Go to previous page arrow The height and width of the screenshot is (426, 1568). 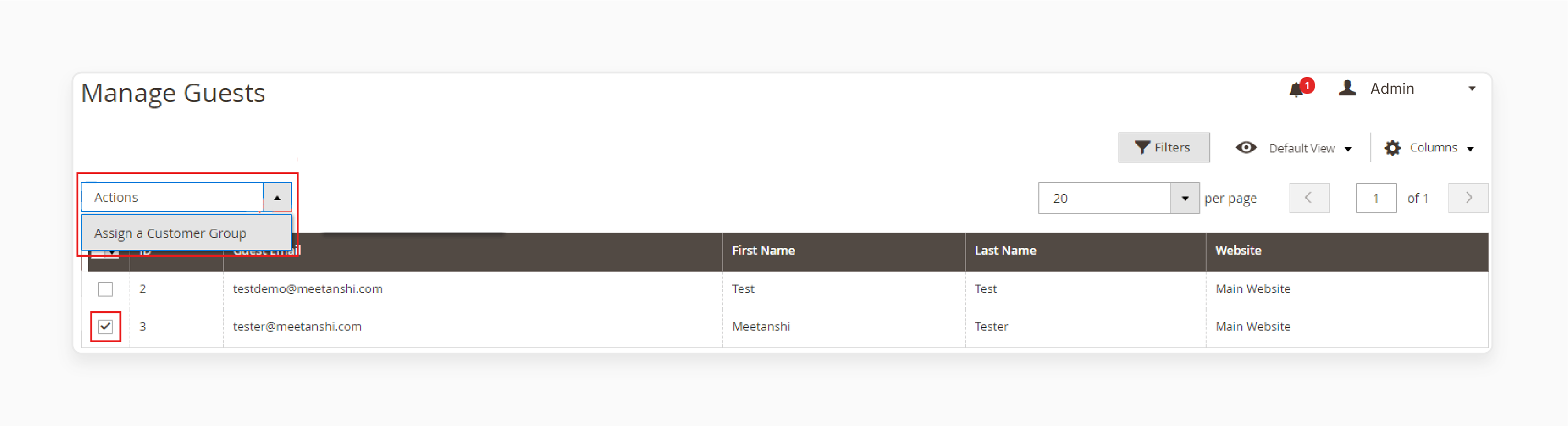pyautogui.click(x=1309, y=198)
